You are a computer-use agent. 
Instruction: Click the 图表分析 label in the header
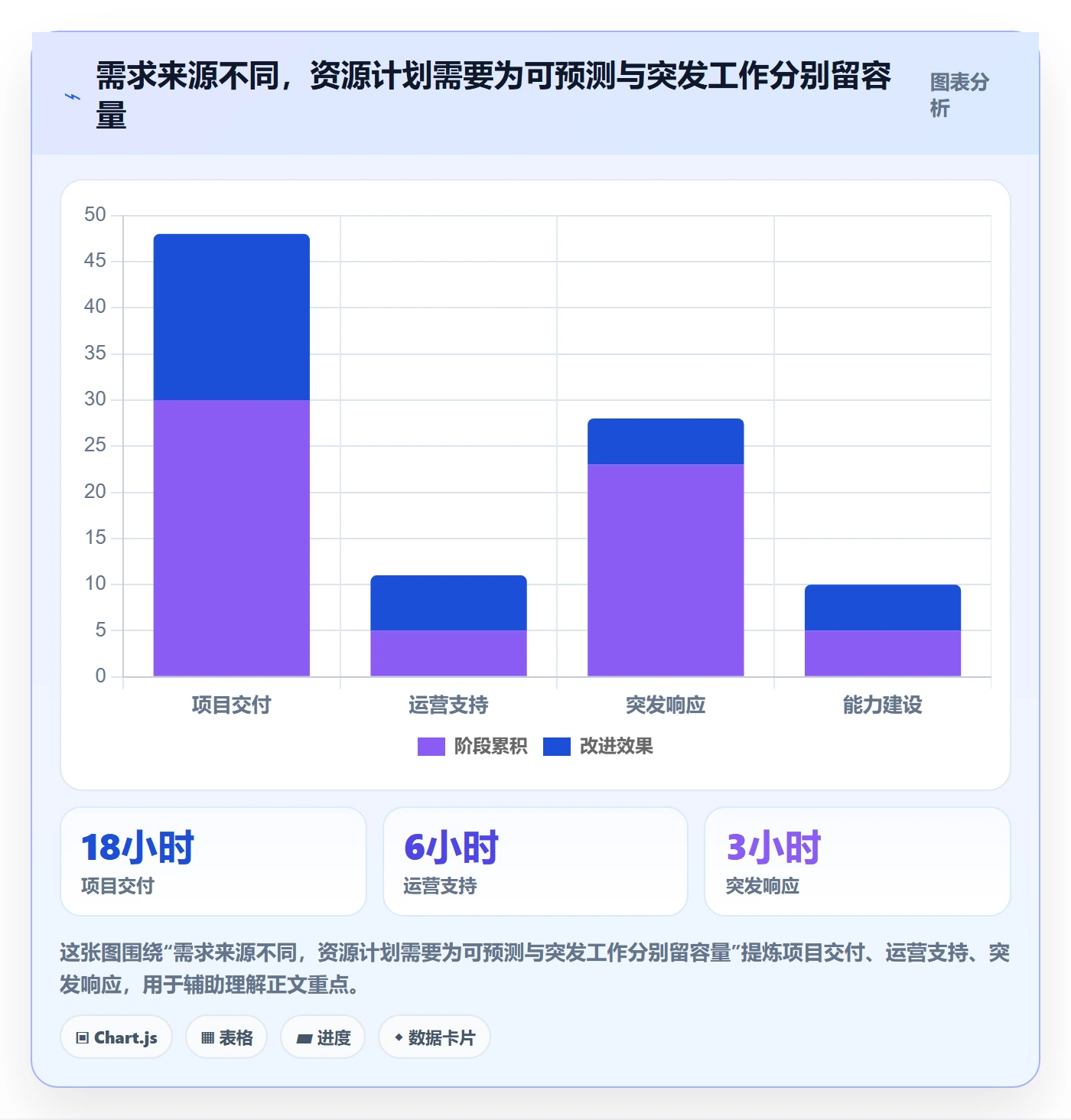(x=959, y=95)
